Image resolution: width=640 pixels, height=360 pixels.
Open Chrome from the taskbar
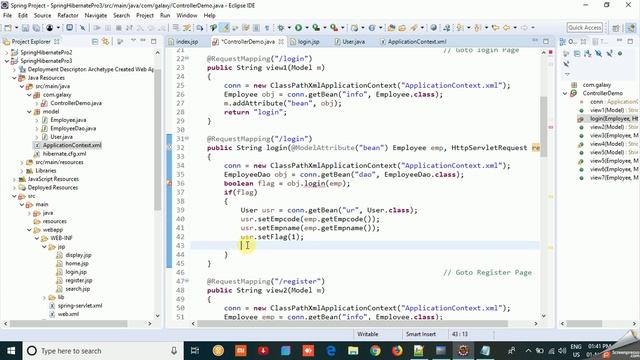[x=375, y=351]
